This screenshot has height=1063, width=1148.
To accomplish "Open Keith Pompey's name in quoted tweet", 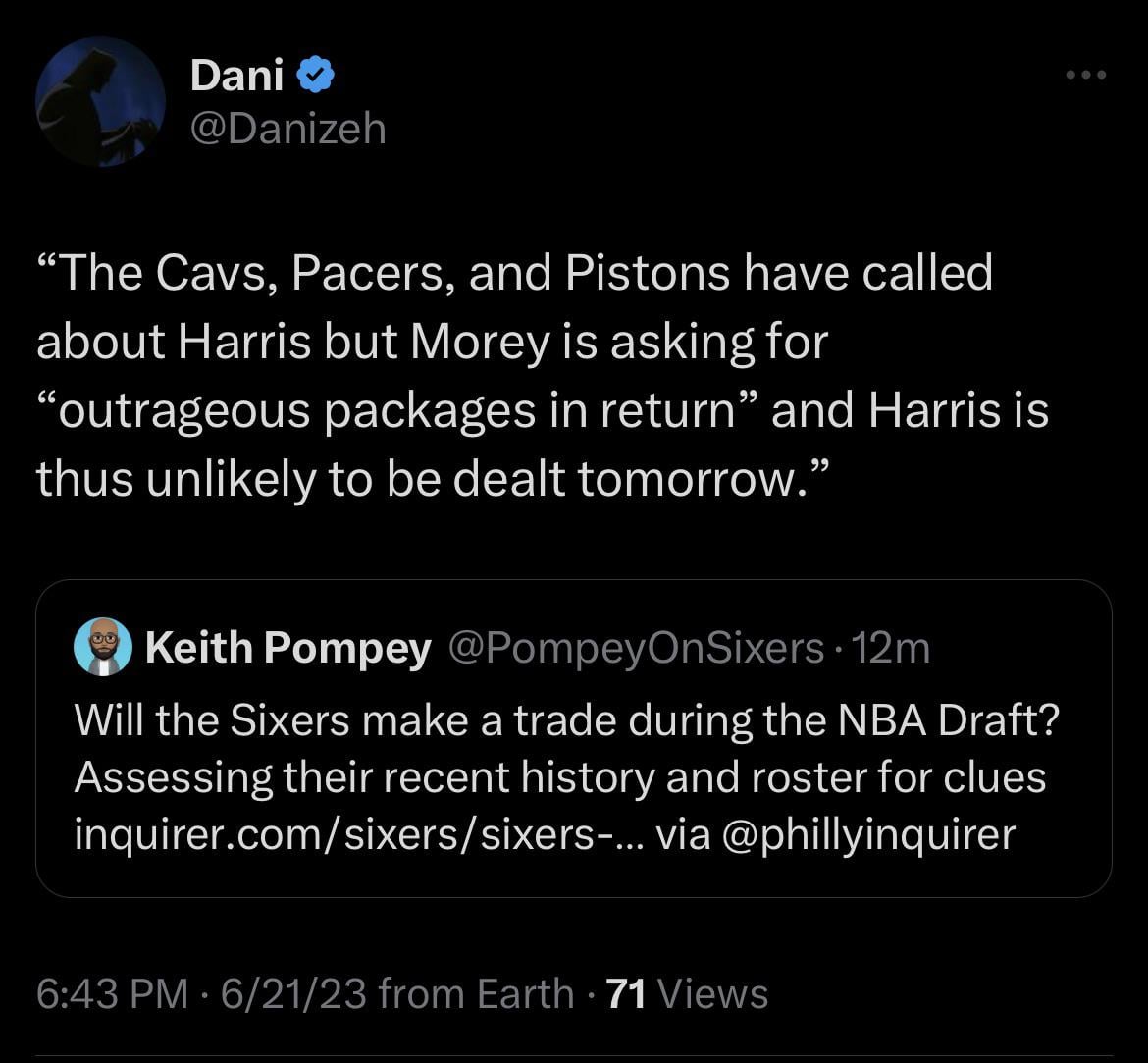I will coord(287,648).
